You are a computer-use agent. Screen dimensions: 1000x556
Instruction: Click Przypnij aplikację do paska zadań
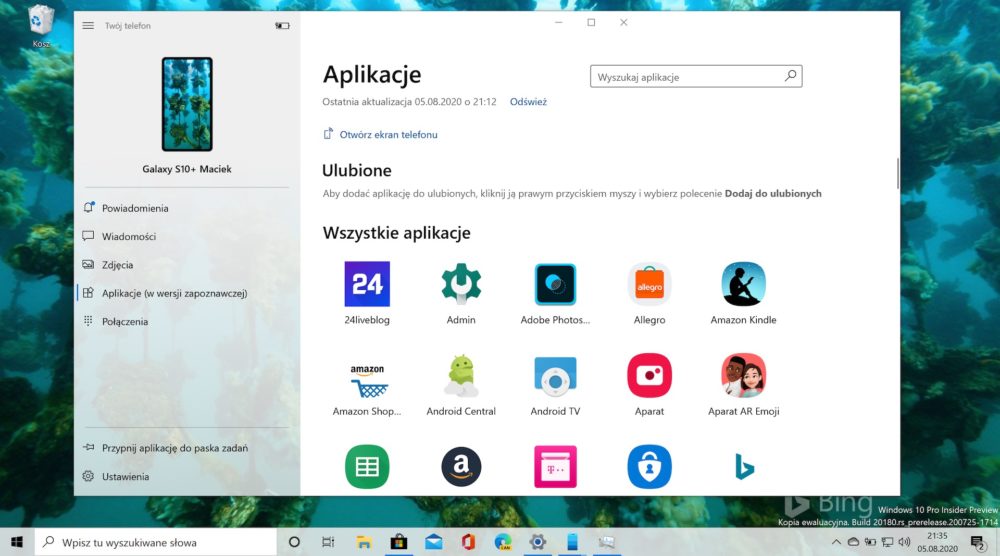175,448
